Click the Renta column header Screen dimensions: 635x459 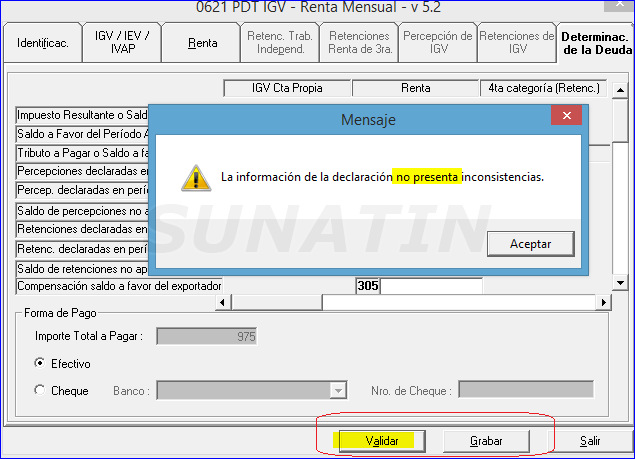[416, 88]
